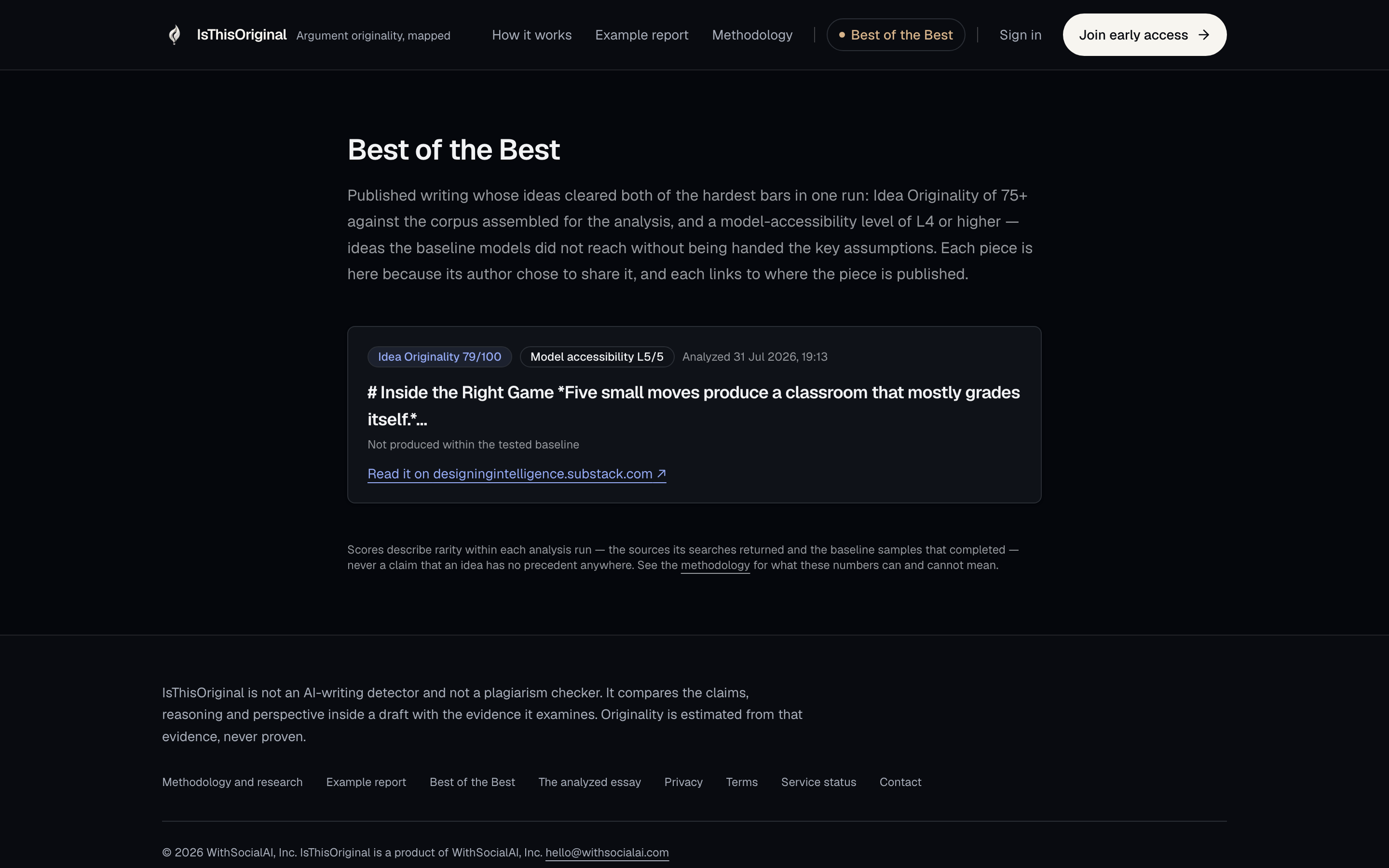This screenshot has height=868, width=1389.
Task: Open the Inside the Right Game essay title
Action: coord(694,406)
